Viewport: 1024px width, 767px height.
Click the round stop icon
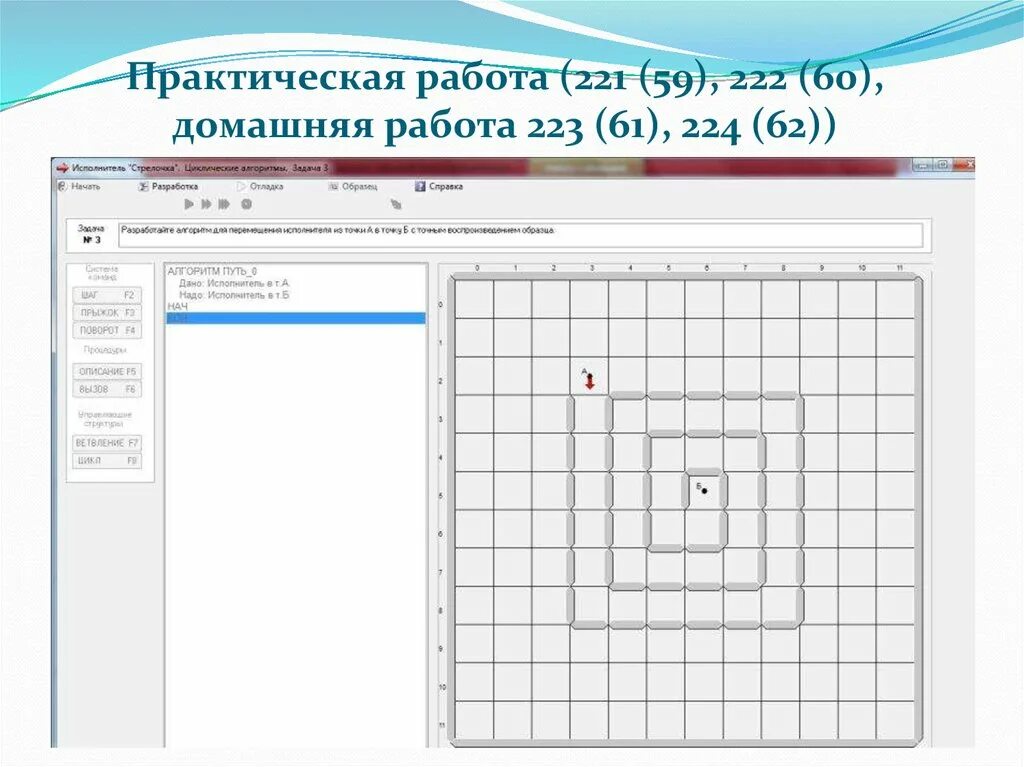coord(246,204)
